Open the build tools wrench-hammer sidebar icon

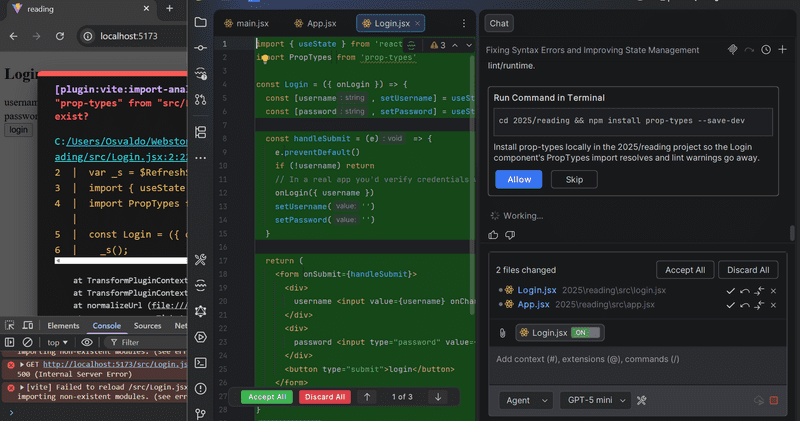201,260
